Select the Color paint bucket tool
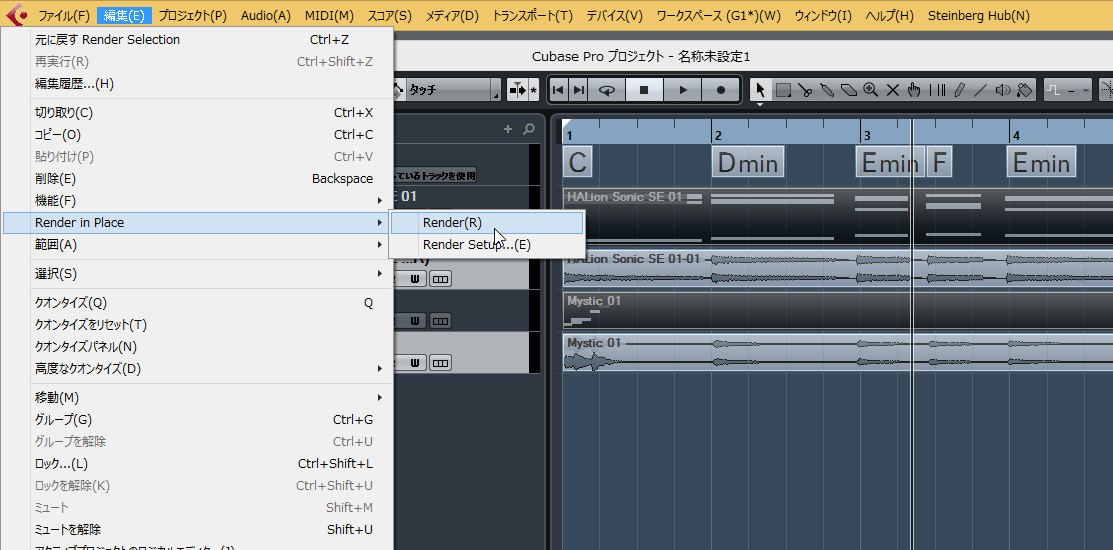This screenshot has width=1113, height=550. 1024,90
